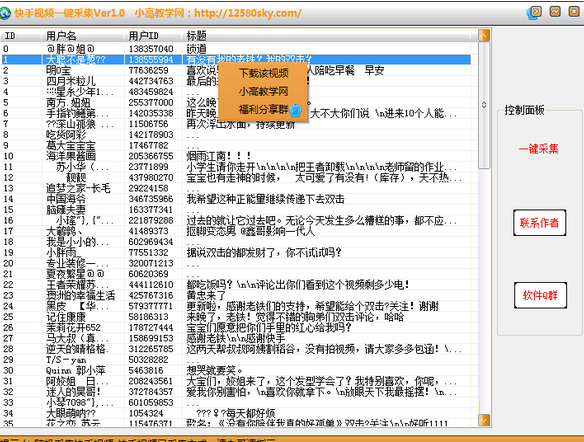Click highlighted user ID 138555994
Image resolution: width=584 pixels, height=442 pixels.
[151, 60]
